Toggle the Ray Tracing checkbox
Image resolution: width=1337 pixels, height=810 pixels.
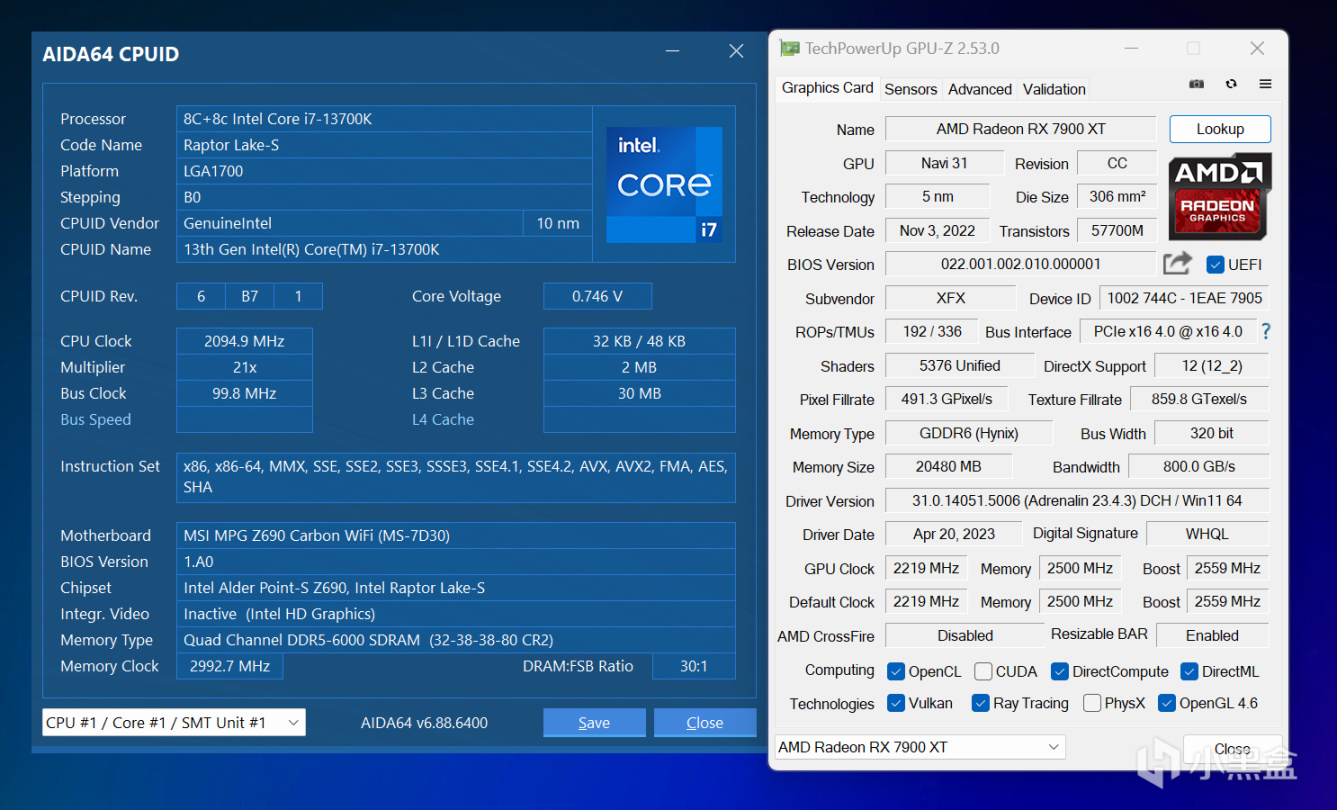point(981,704)
